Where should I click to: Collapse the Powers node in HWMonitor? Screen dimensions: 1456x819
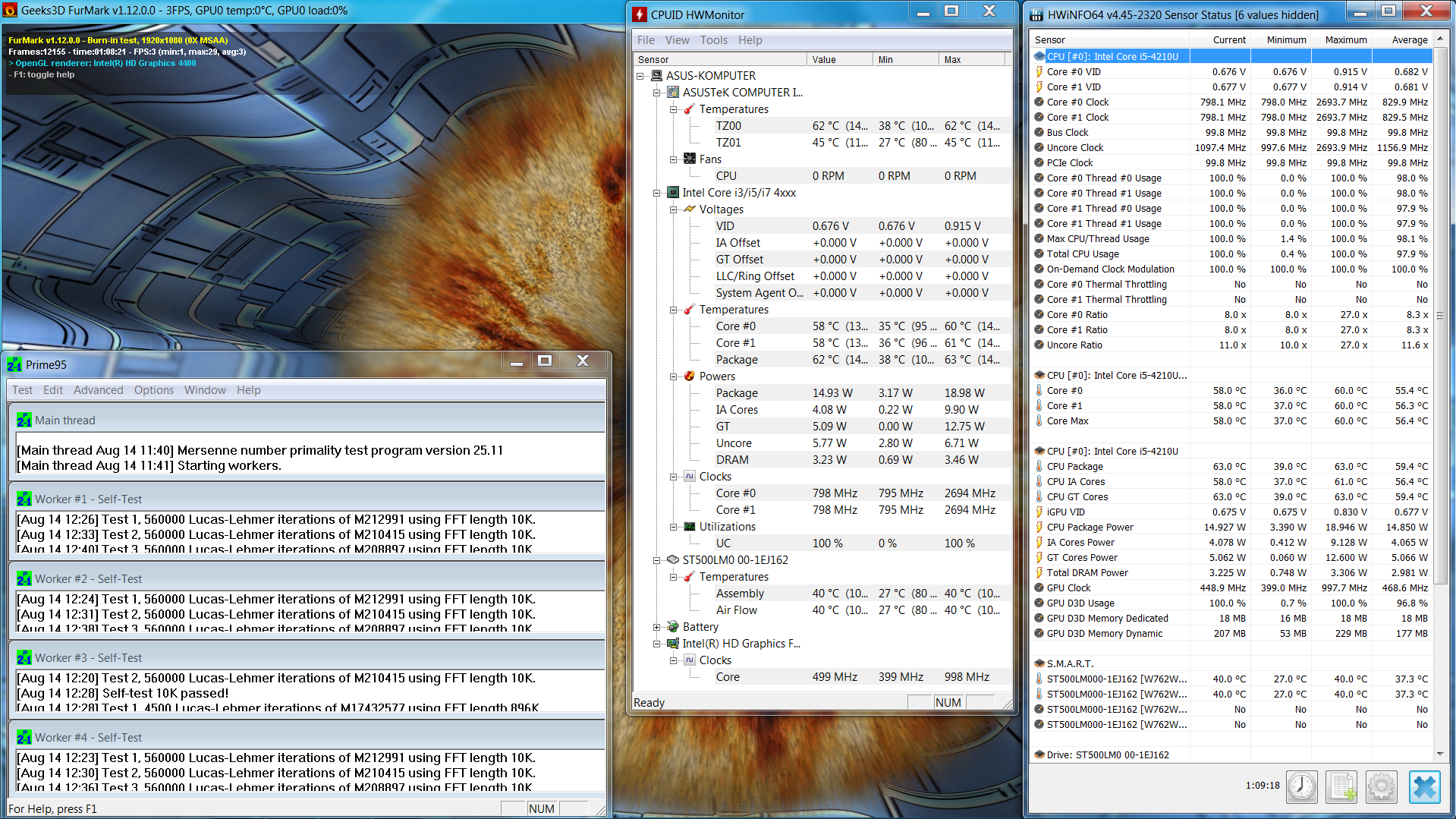(x=674, y=376)
